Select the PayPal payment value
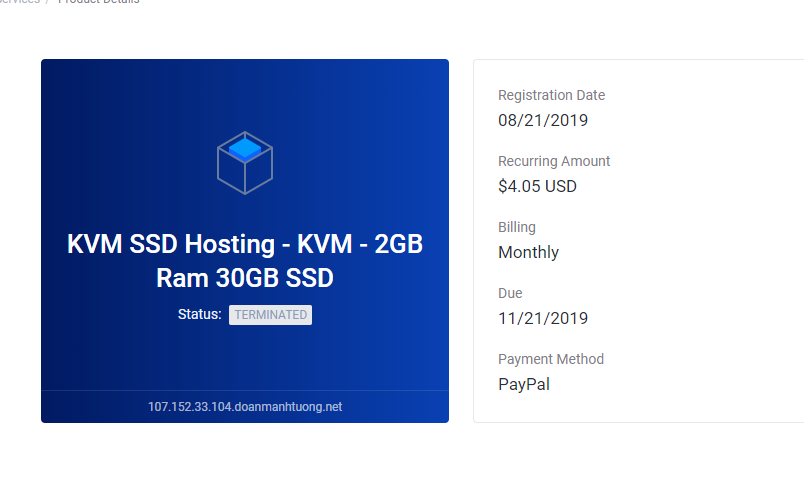 [524, 384]
